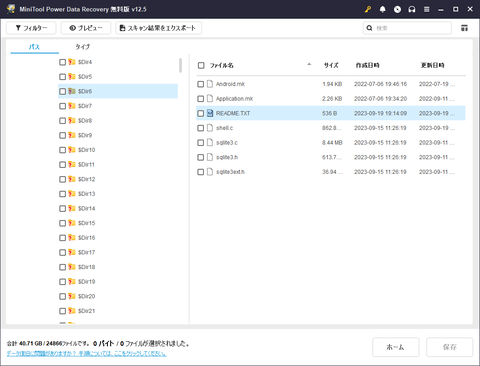Toggle the list view layout icon
The image size is (480, 366).
464,28
